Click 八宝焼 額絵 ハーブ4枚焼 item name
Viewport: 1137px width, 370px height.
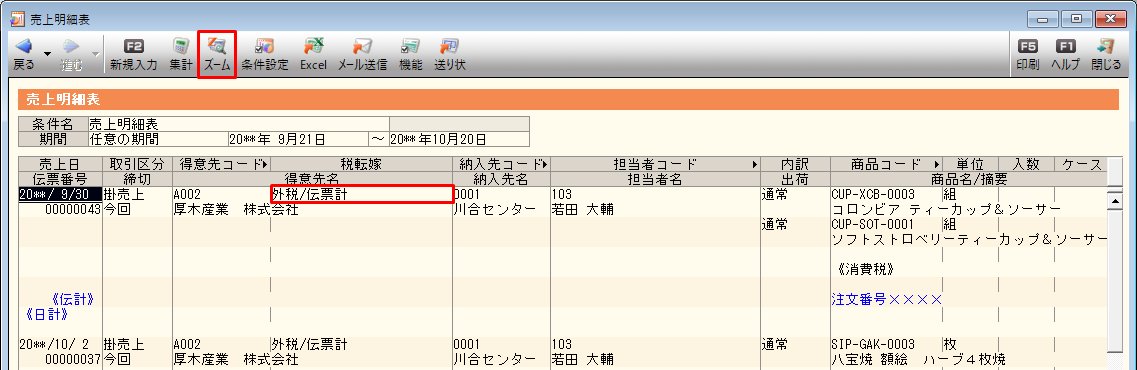point(919,359)
